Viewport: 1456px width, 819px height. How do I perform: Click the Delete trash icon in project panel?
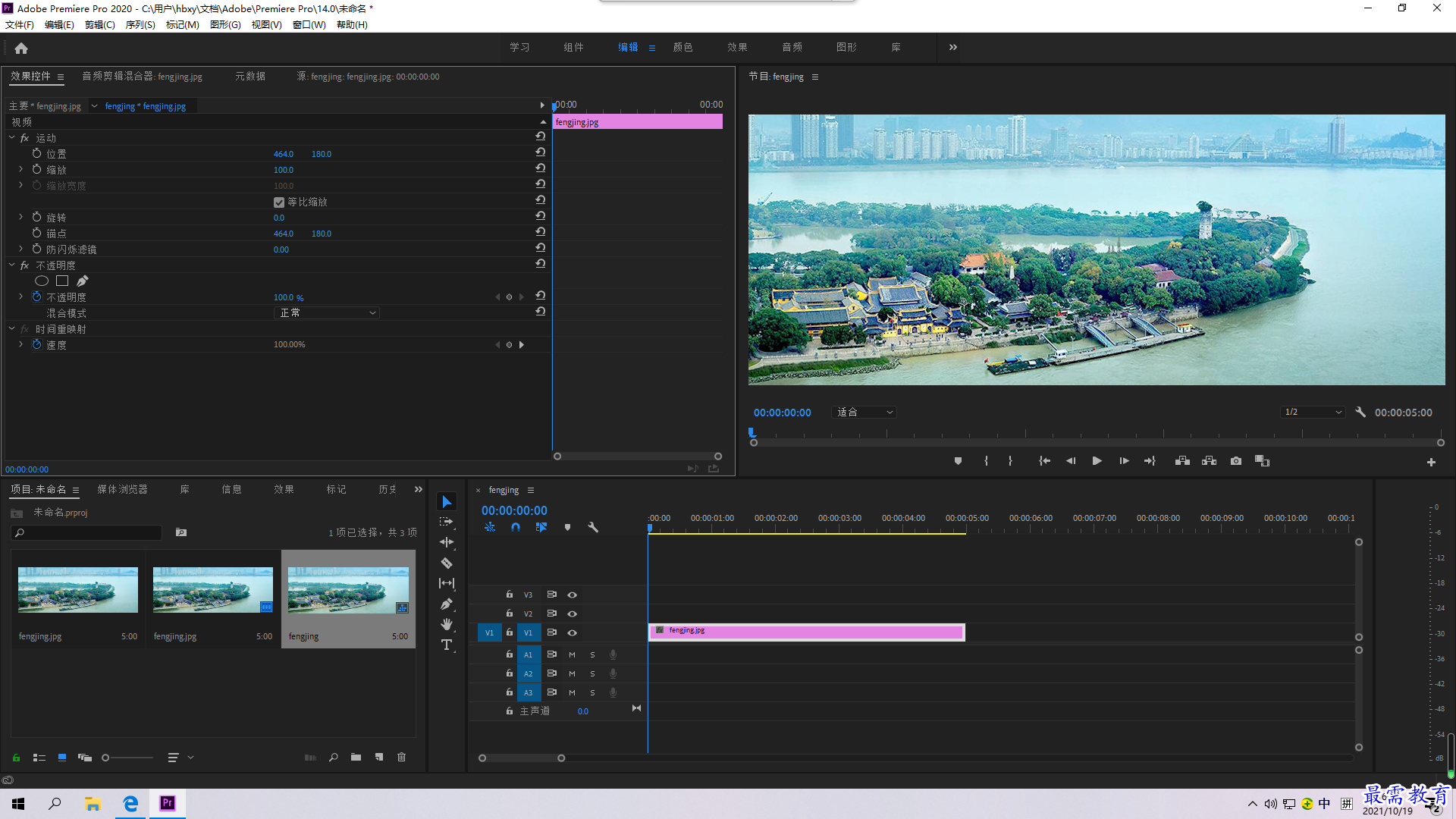pyautogui.click(x=402, y=758)
